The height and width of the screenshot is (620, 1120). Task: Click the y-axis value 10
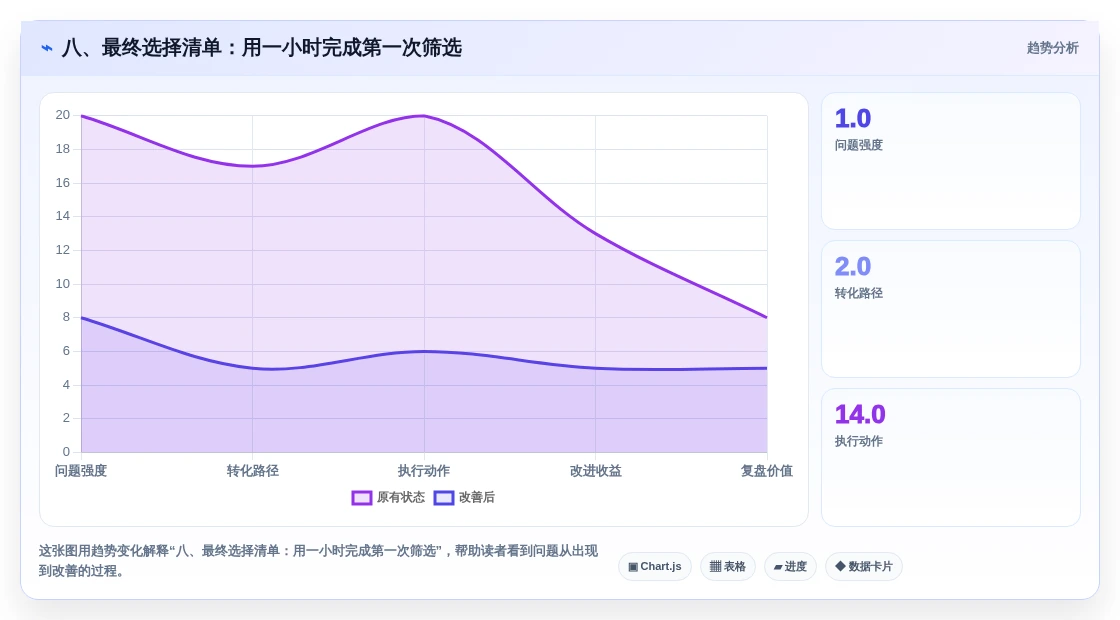(x=63, y=284)
